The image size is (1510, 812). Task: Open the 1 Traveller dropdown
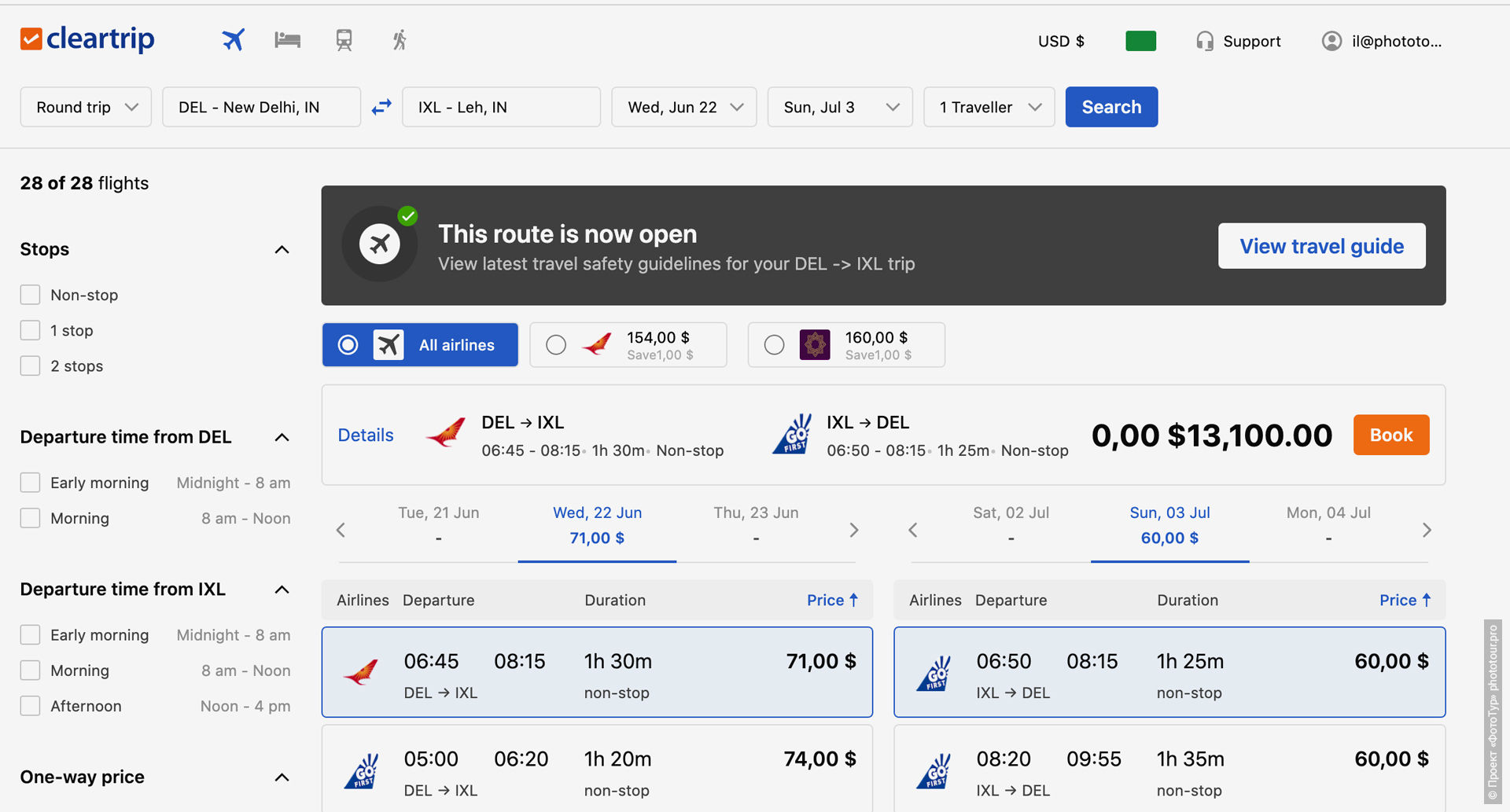989,107
